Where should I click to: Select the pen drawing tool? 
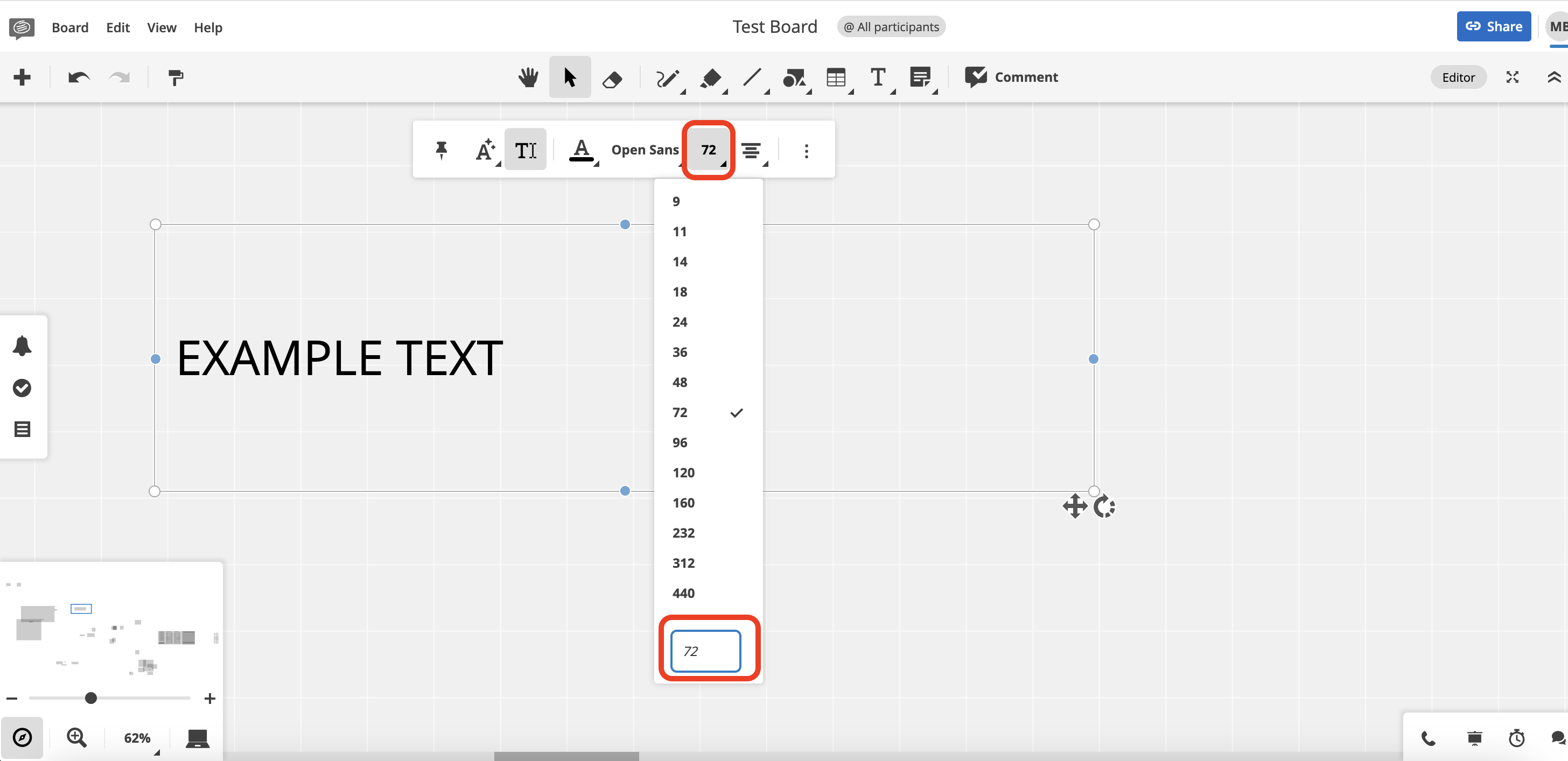(668, 79)
